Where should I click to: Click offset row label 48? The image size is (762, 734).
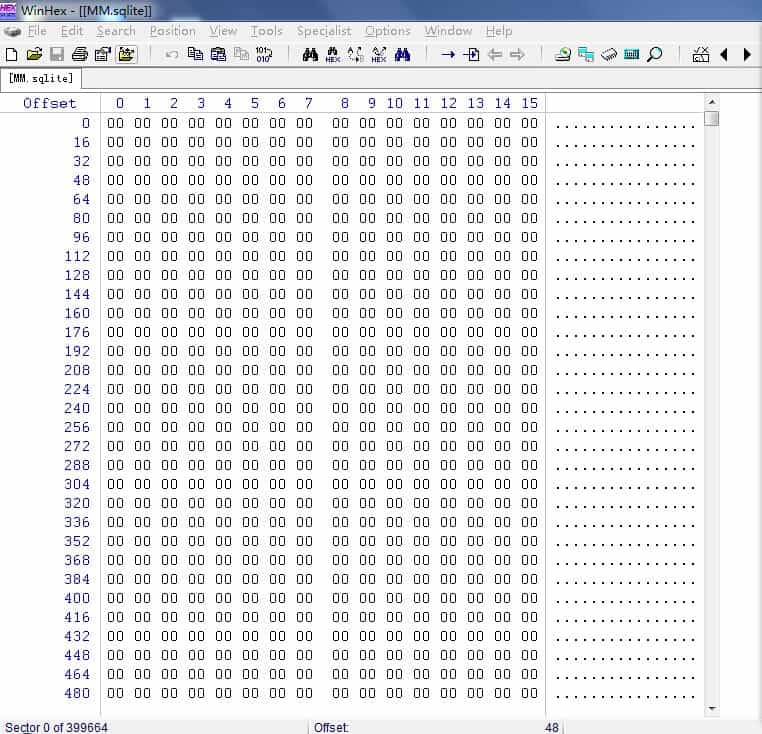pos(81,180)
